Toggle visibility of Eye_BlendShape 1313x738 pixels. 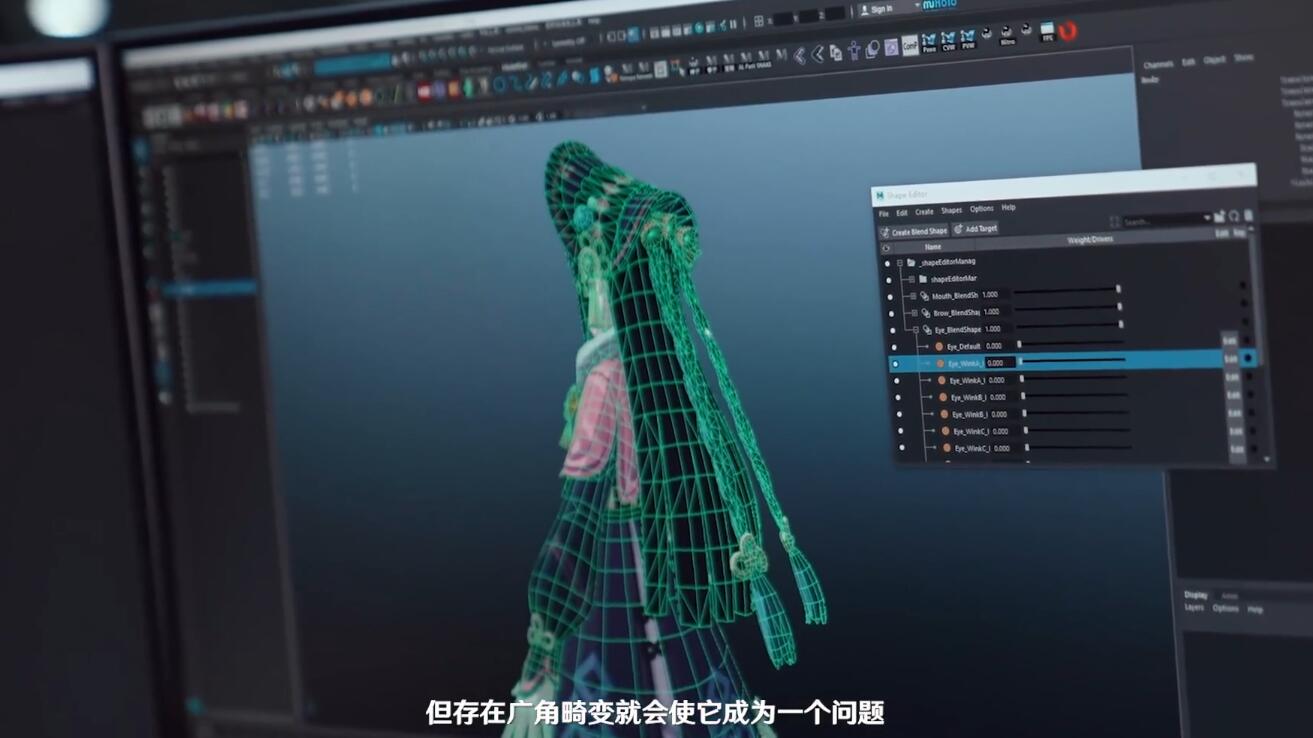tap(892, 331)
